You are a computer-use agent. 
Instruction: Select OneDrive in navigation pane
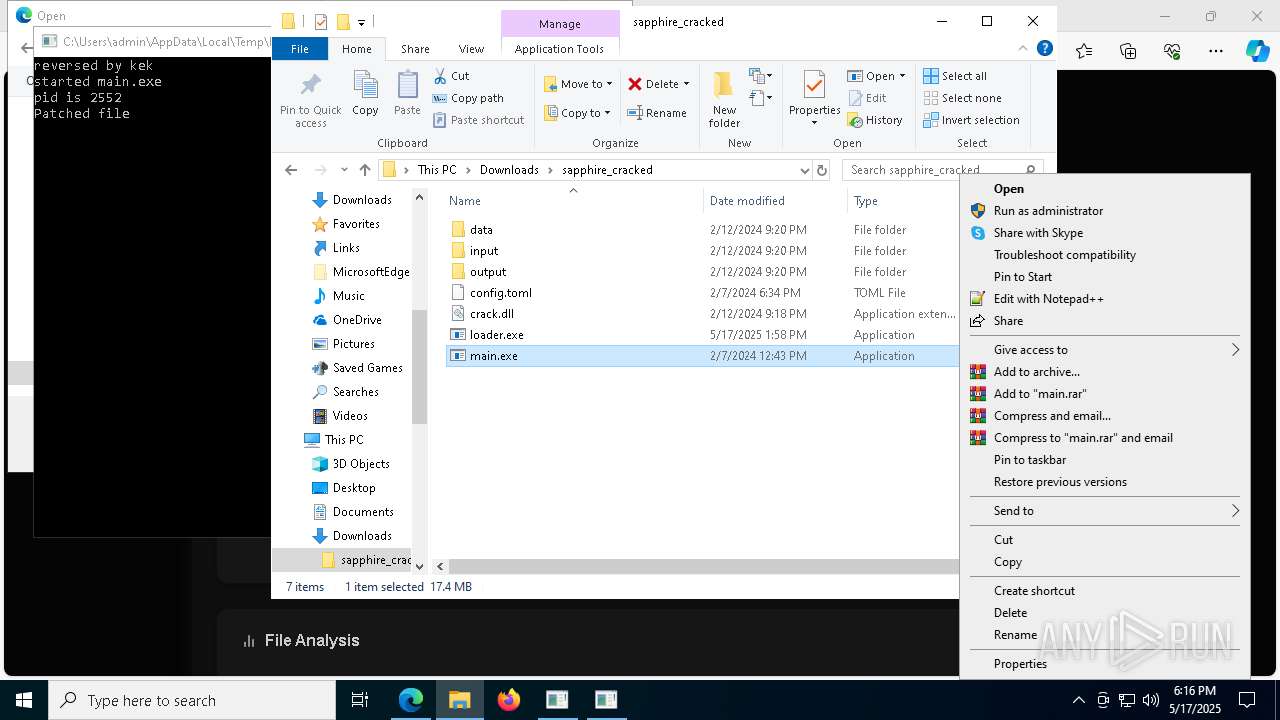point(357,320)
